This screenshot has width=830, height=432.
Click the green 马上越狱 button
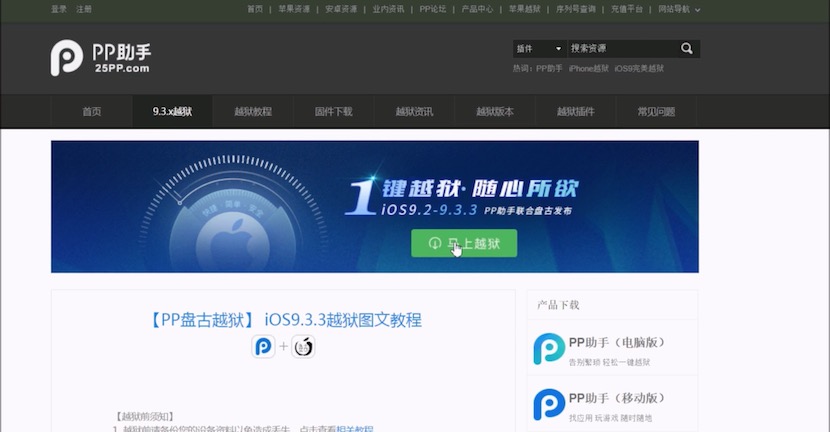(x=464, y=243)
